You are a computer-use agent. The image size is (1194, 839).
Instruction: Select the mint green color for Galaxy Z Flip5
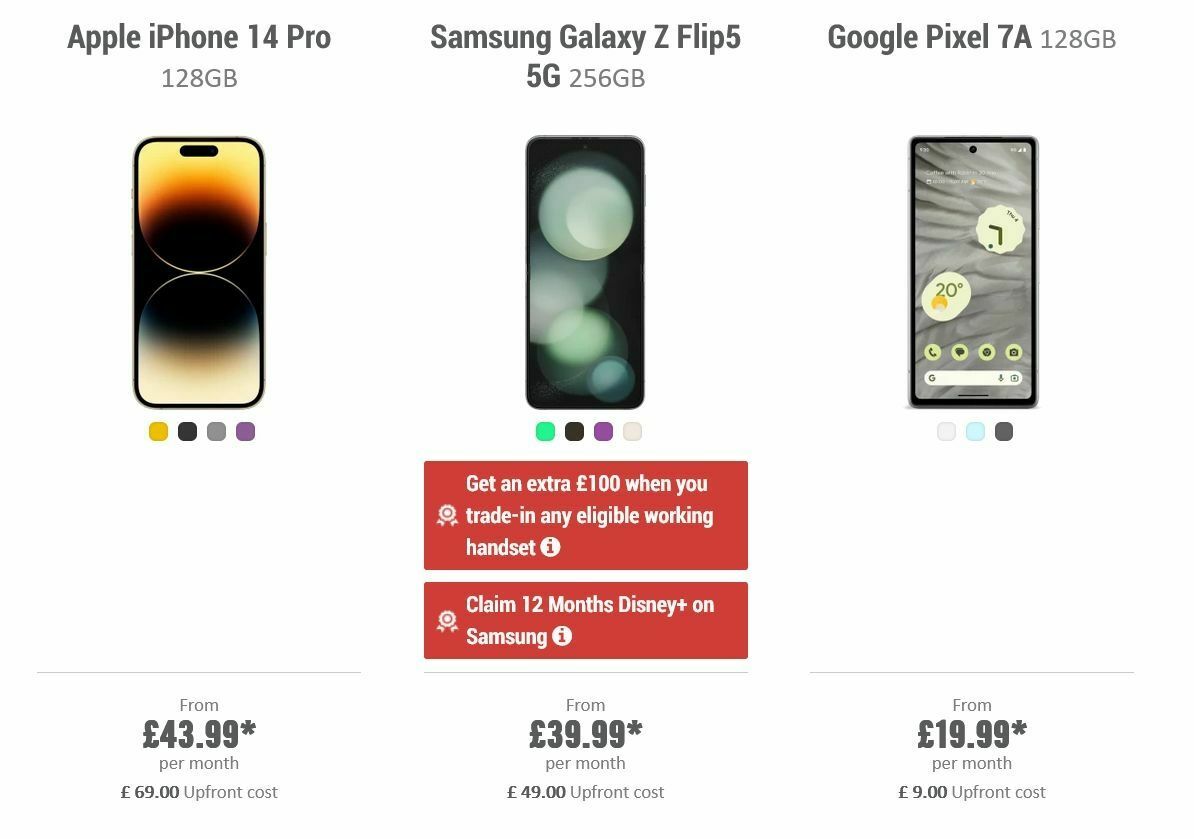point(544,431)
